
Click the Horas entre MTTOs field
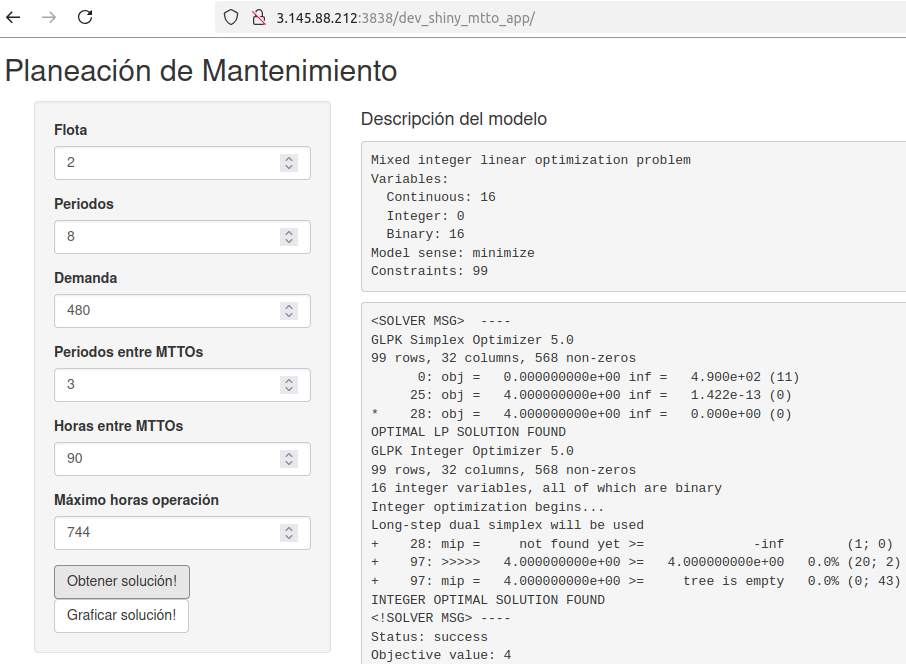182,459
